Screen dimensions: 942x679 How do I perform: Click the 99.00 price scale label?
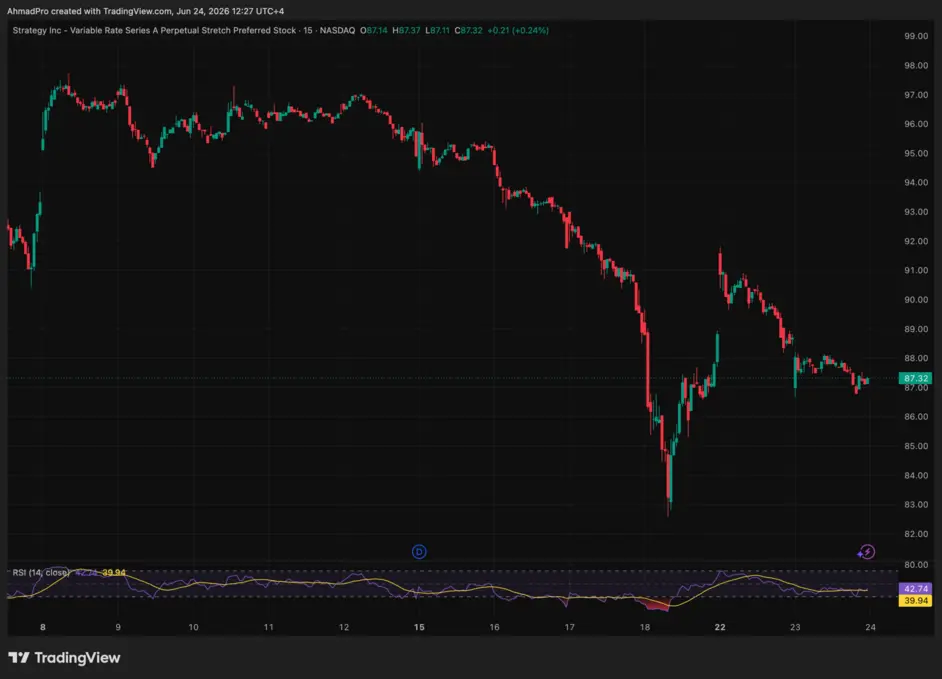(916, 36)
